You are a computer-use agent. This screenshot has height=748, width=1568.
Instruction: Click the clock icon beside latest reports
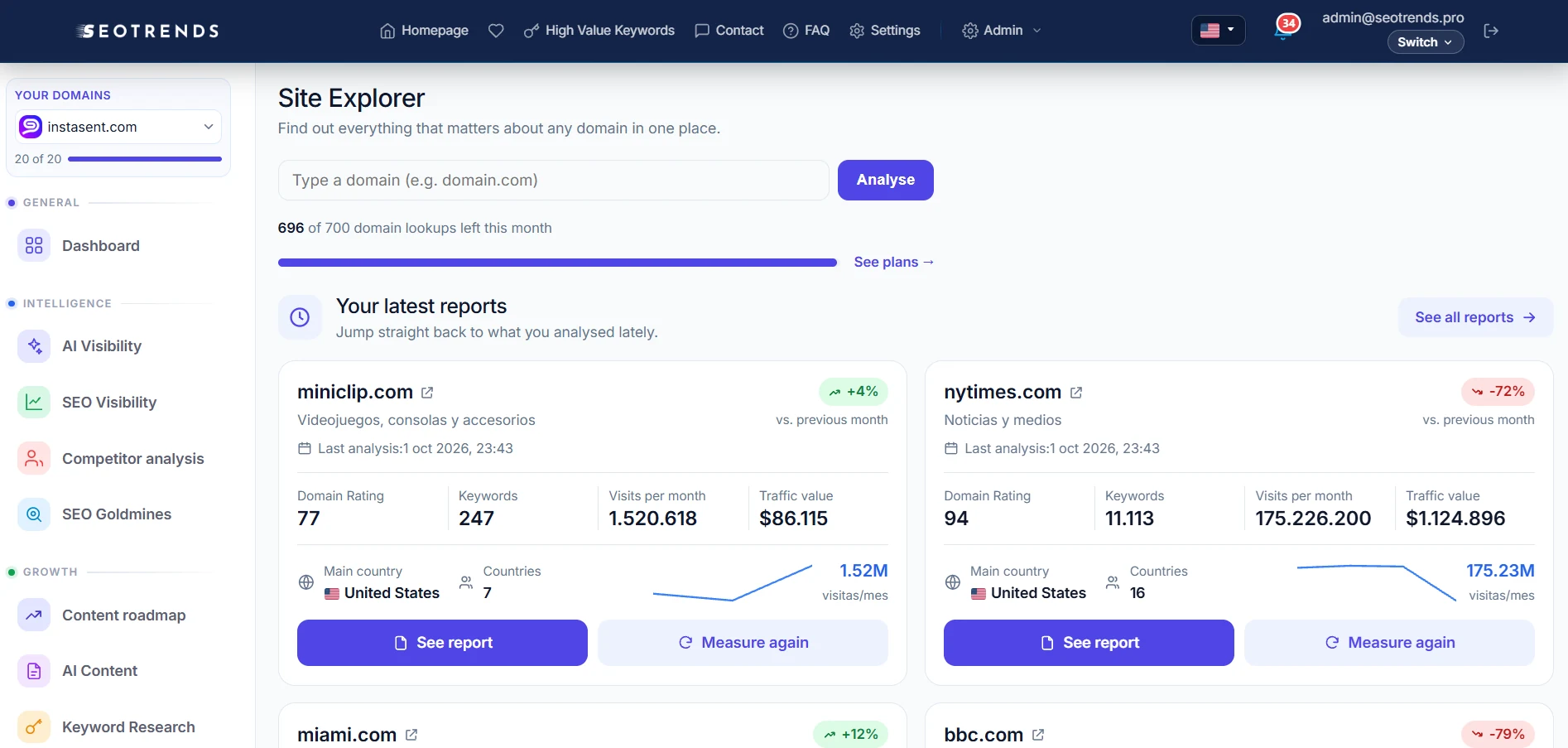click(300, 317)
